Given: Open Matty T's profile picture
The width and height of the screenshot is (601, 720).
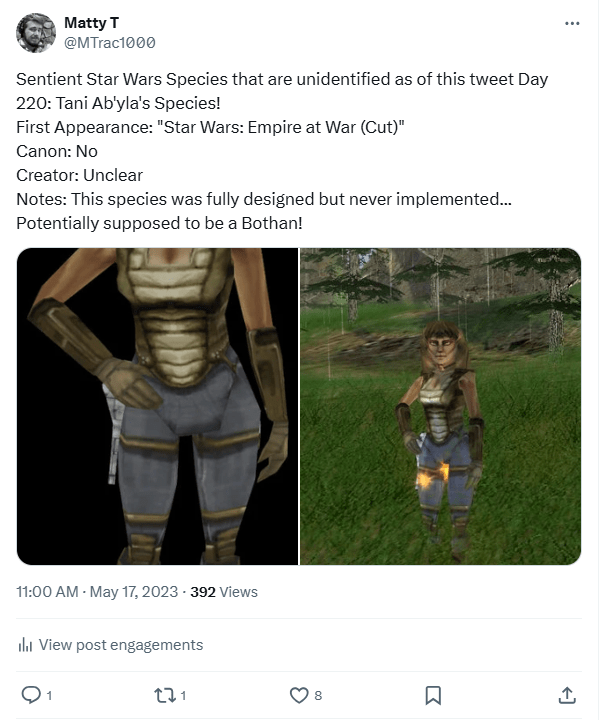Looking at the screenshot, I should (36, 33).
